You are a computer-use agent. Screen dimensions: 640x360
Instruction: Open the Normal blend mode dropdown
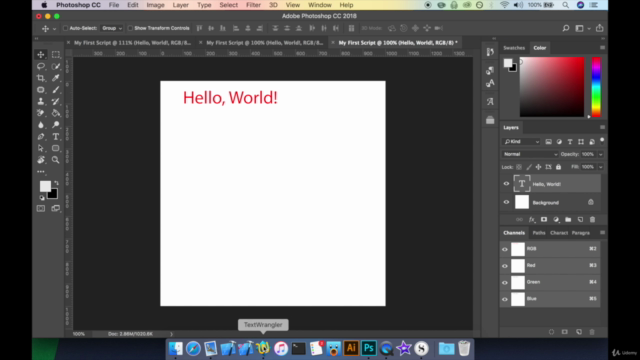click(530, 154)
